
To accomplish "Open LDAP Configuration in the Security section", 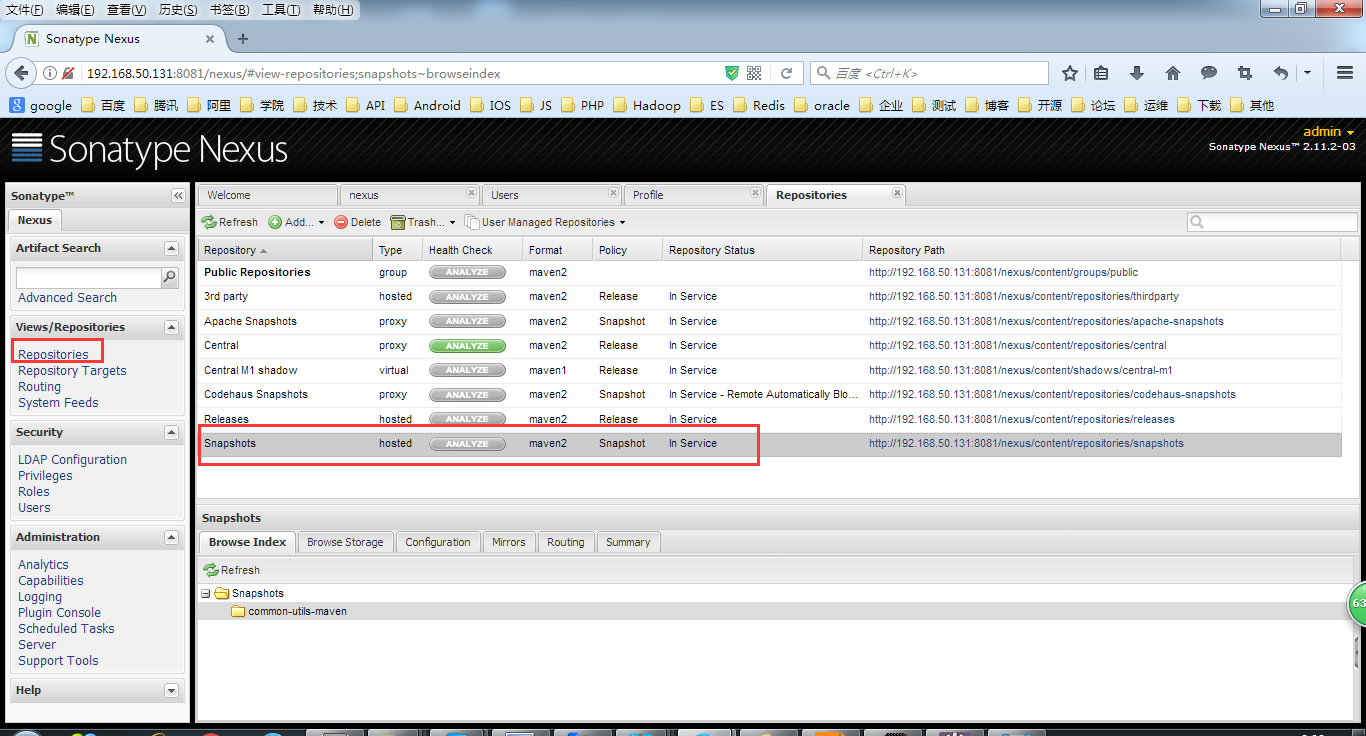I will point(72,460).
